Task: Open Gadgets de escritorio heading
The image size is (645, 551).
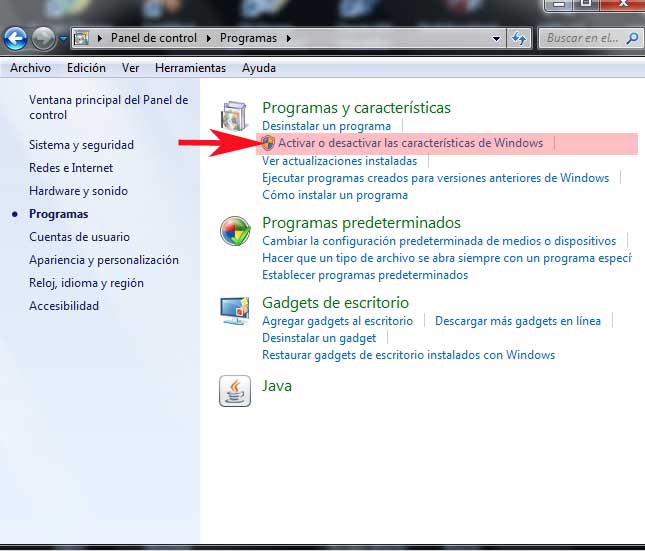Action: (335, 303)
